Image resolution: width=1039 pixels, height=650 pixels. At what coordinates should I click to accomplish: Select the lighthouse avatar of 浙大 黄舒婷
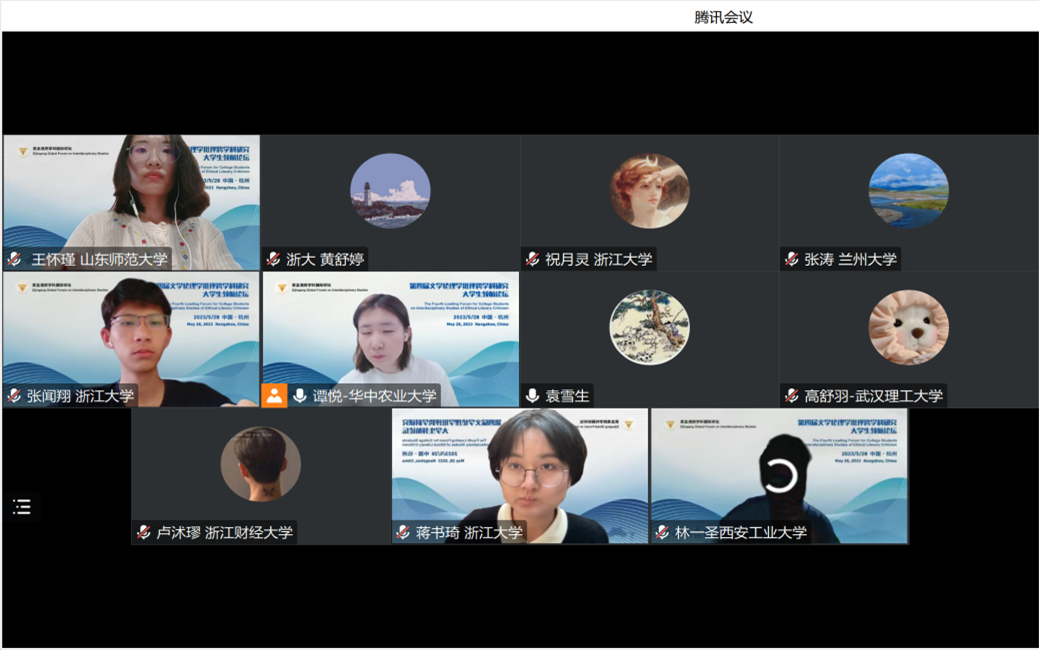click(x=390, y=191)
